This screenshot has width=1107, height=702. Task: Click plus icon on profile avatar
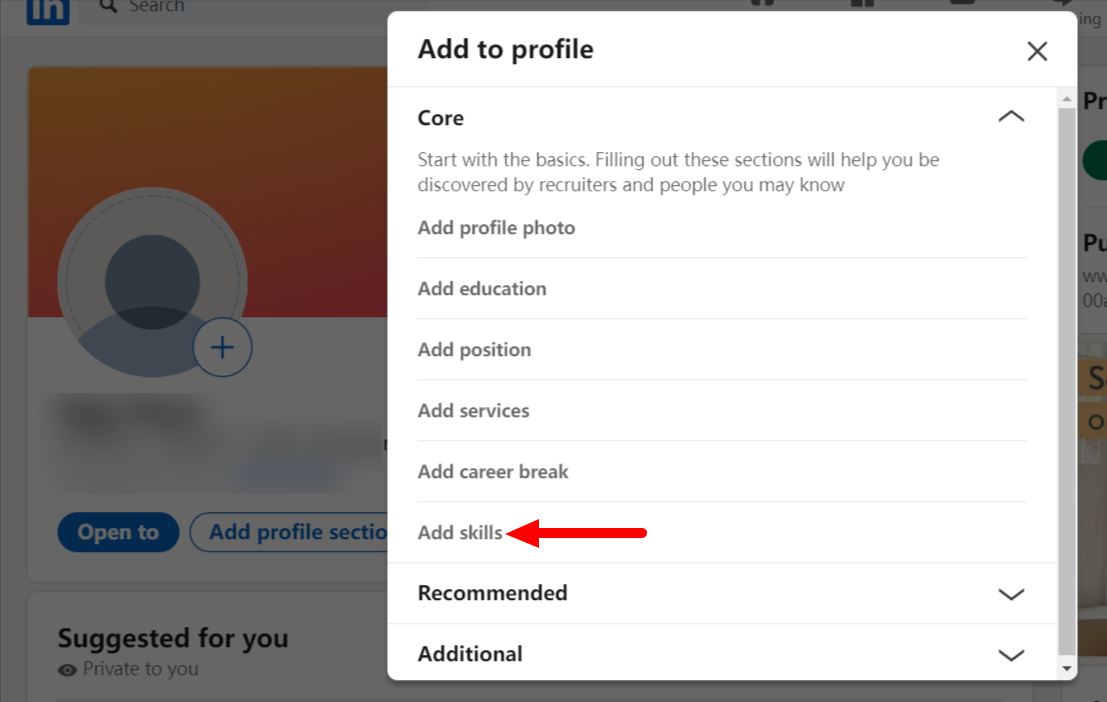(x=222, y=347)
